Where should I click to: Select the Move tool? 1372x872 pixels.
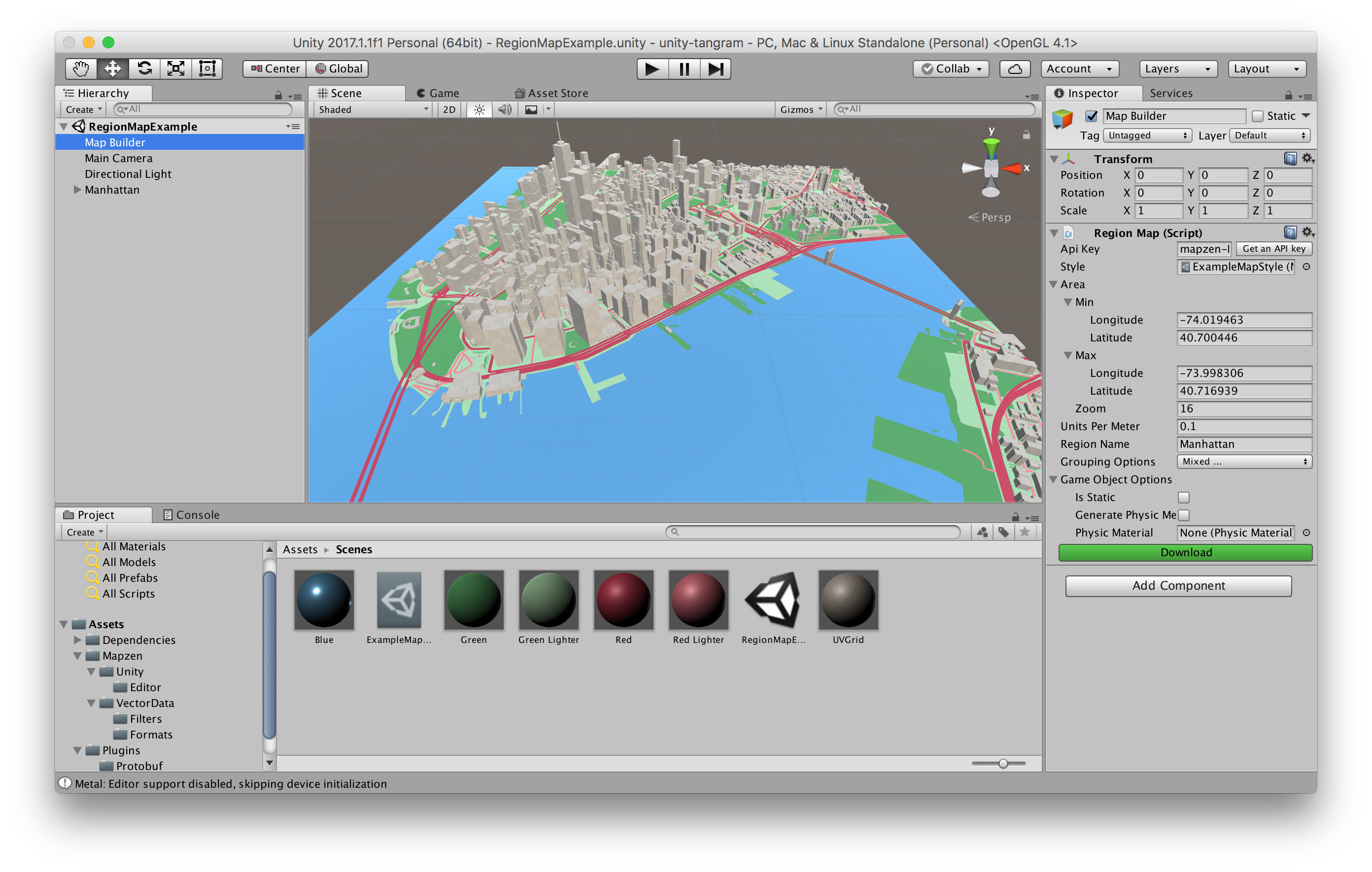[x=113, y=69]
